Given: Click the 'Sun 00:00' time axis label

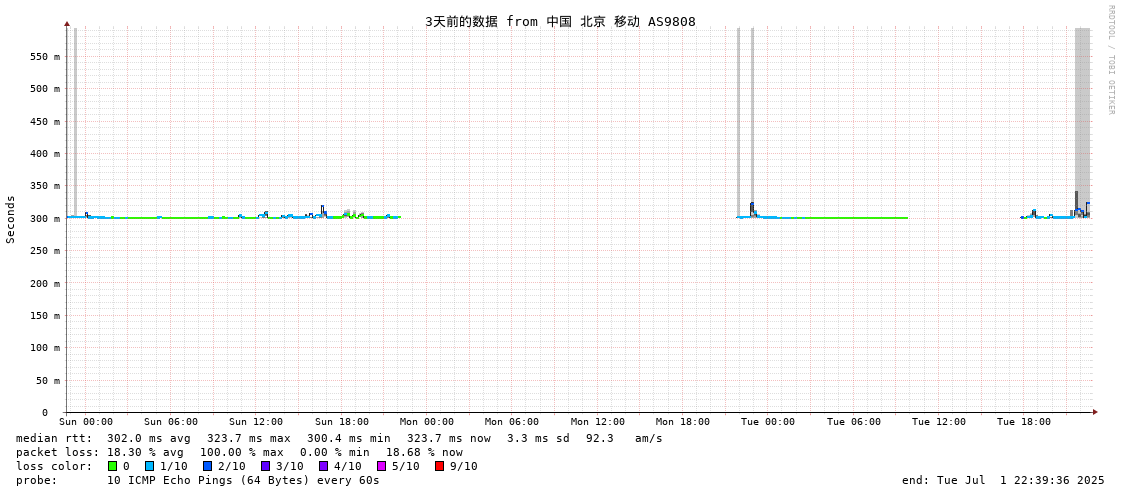Looking at the screenshot, I should pos(86,422).
